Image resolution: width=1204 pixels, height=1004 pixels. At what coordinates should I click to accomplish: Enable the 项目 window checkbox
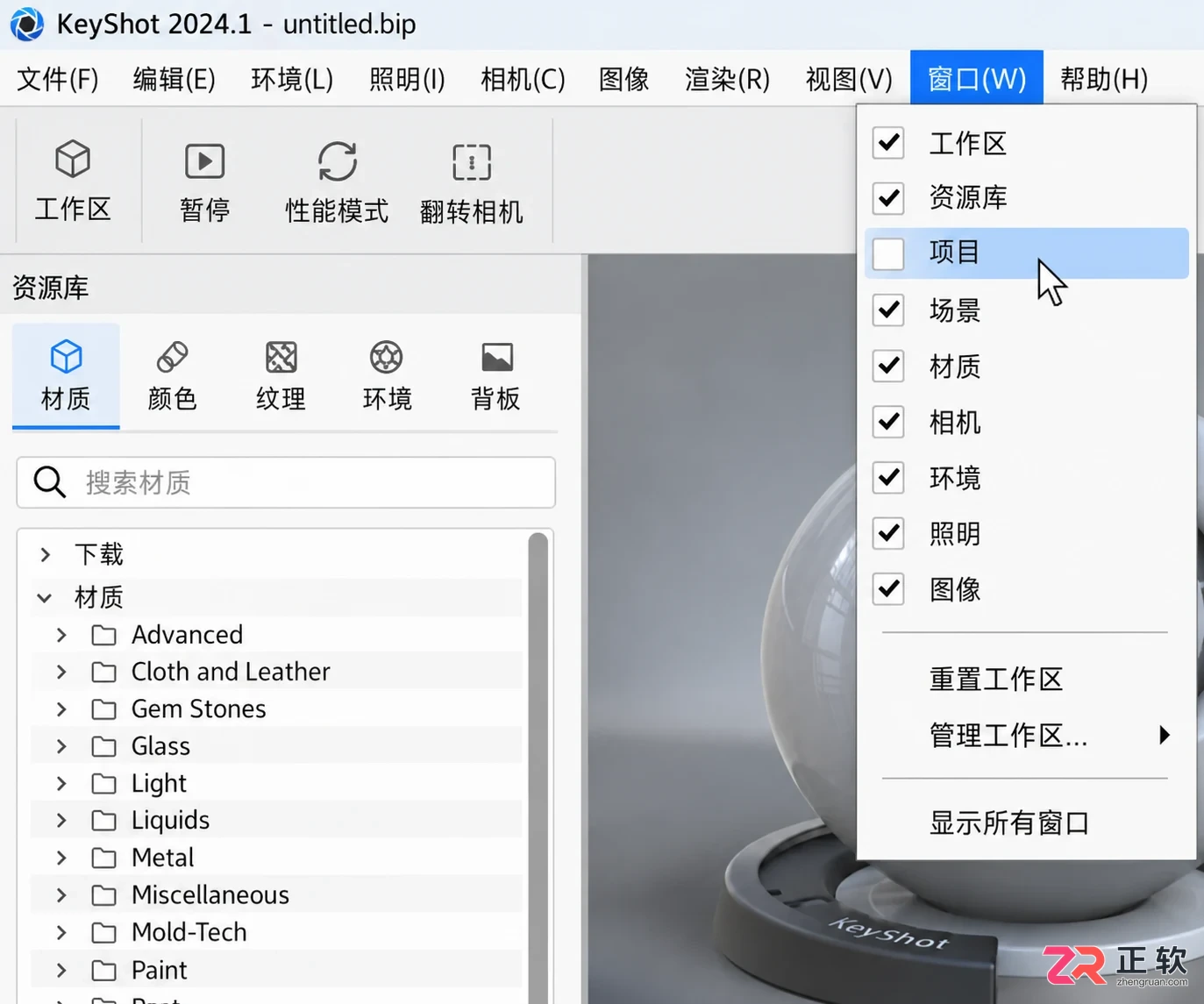tap(888, 253)
